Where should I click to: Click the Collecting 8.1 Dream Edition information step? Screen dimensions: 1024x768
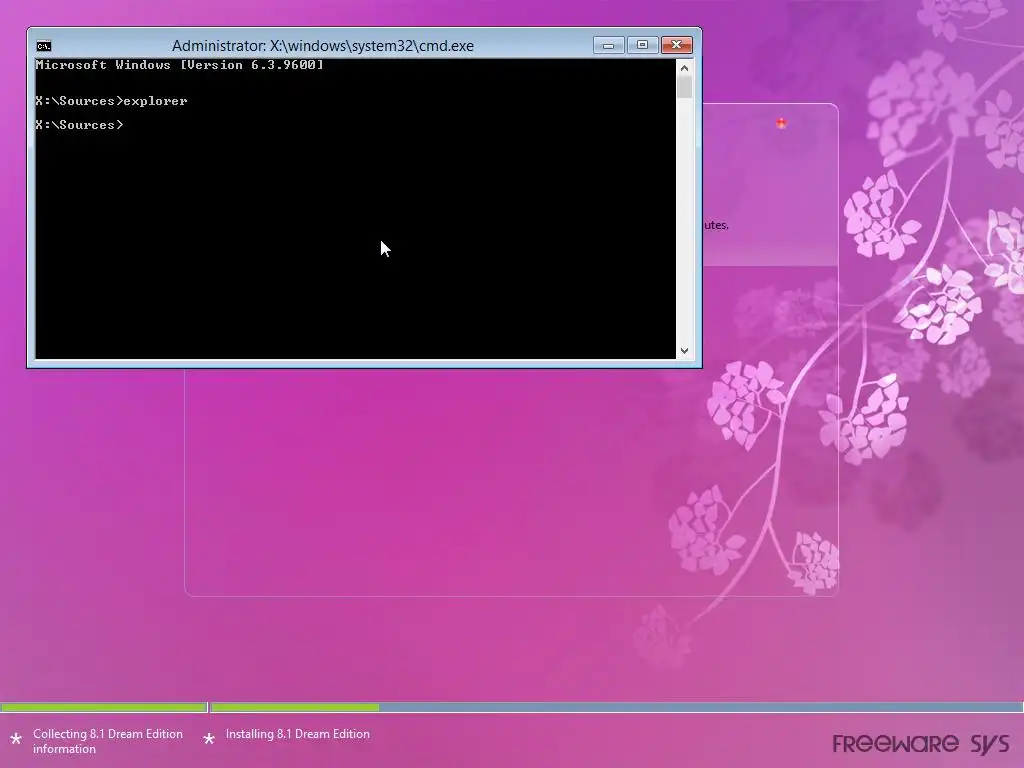[108, 741]
